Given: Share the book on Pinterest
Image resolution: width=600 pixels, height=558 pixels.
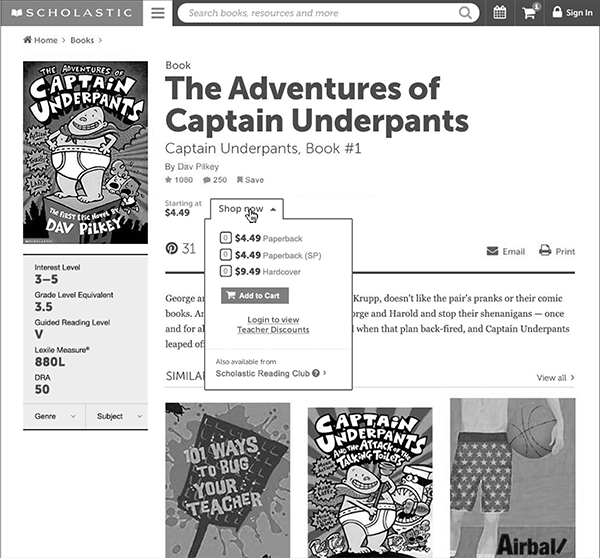Looking at the screenshot, I should tap(172, 248).
